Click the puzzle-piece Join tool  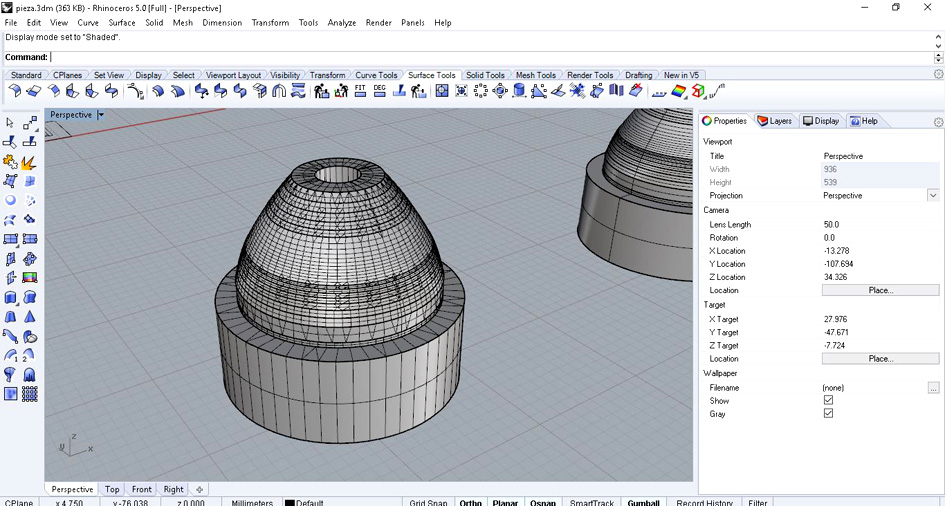(10, 161)
